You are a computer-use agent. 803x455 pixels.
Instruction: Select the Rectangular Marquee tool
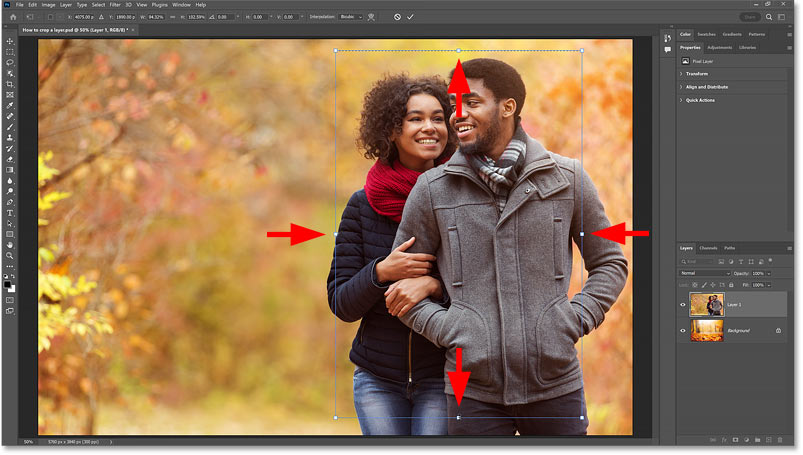click(10, 52)
